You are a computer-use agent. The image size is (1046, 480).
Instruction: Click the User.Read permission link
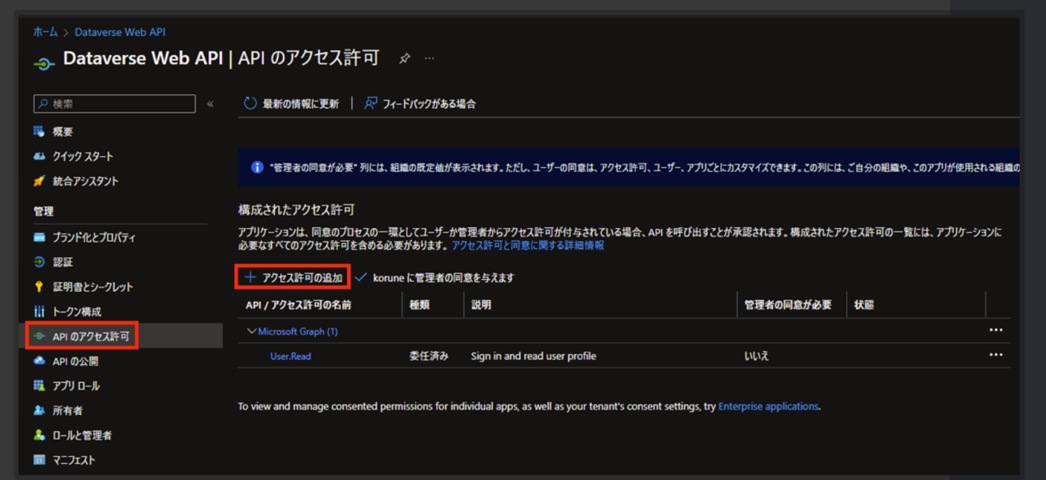(290, 356)
